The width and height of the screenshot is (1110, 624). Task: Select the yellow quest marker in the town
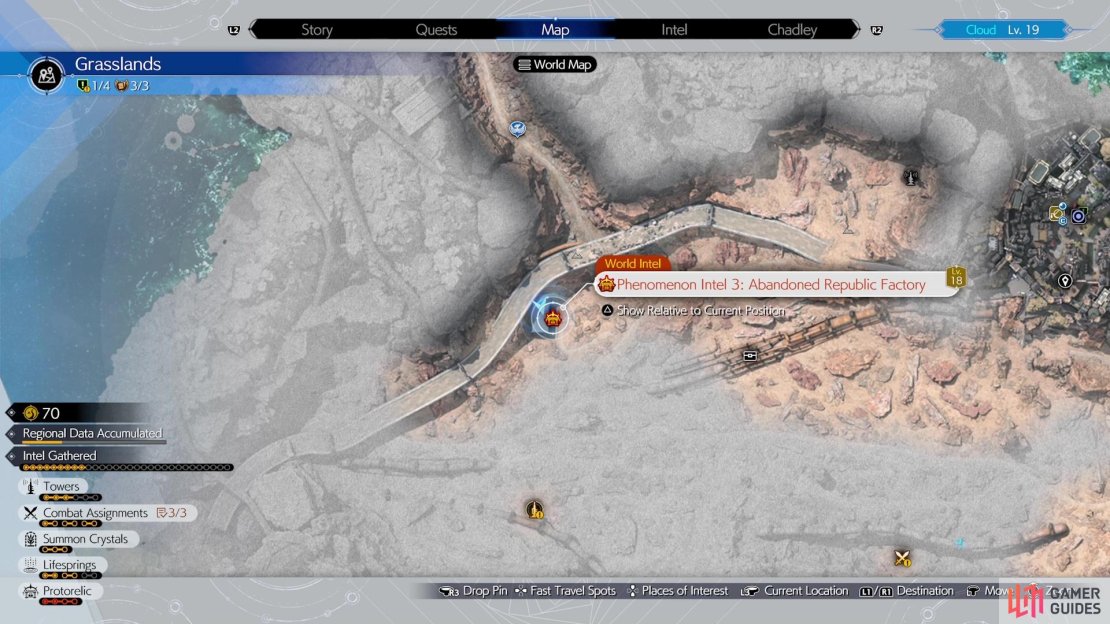tap(1058, 213)
